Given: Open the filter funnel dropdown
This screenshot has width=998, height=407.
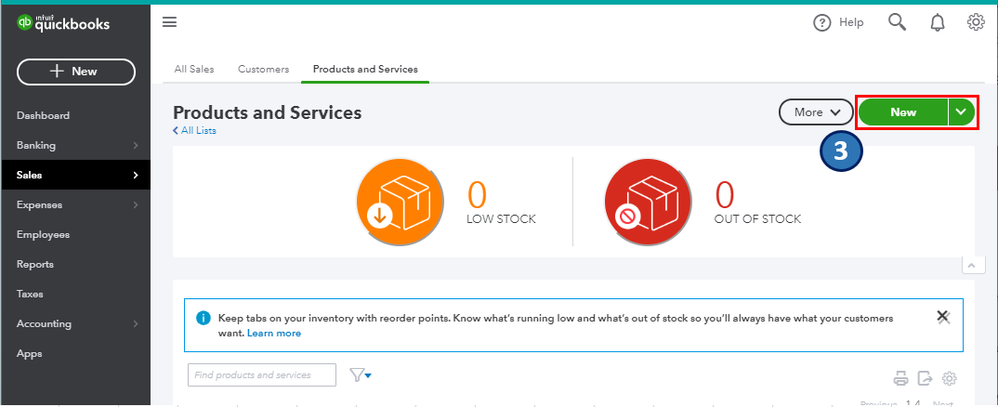Looking at the screenshot, I should 360,375.
